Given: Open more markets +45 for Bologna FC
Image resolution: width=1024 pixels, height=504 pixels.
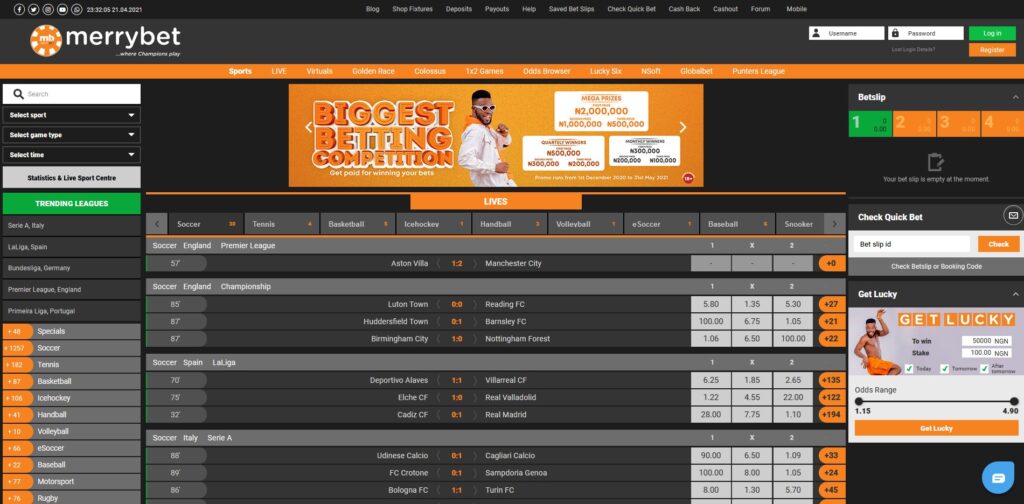Looking at the screenshot, I should [x=831, y=490].
